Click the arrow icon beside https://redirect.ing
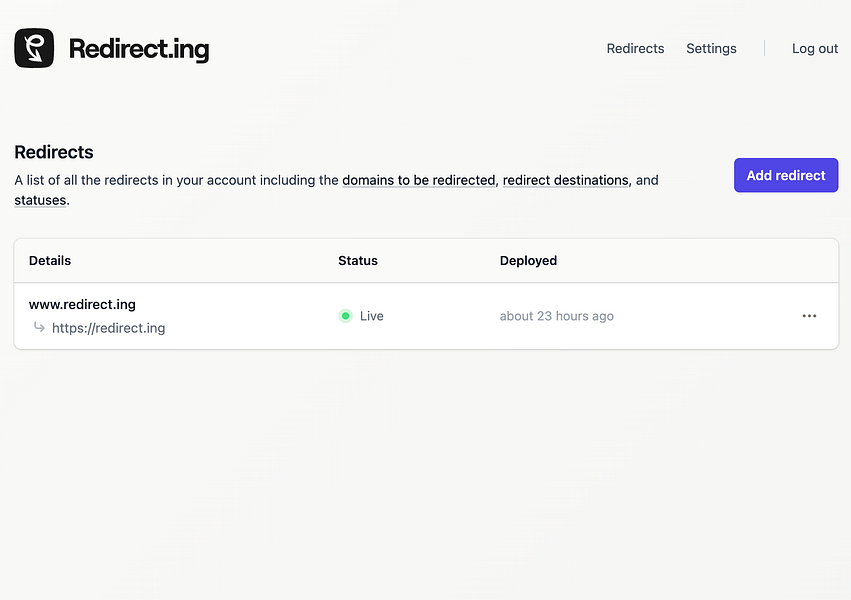 point(36,327)
